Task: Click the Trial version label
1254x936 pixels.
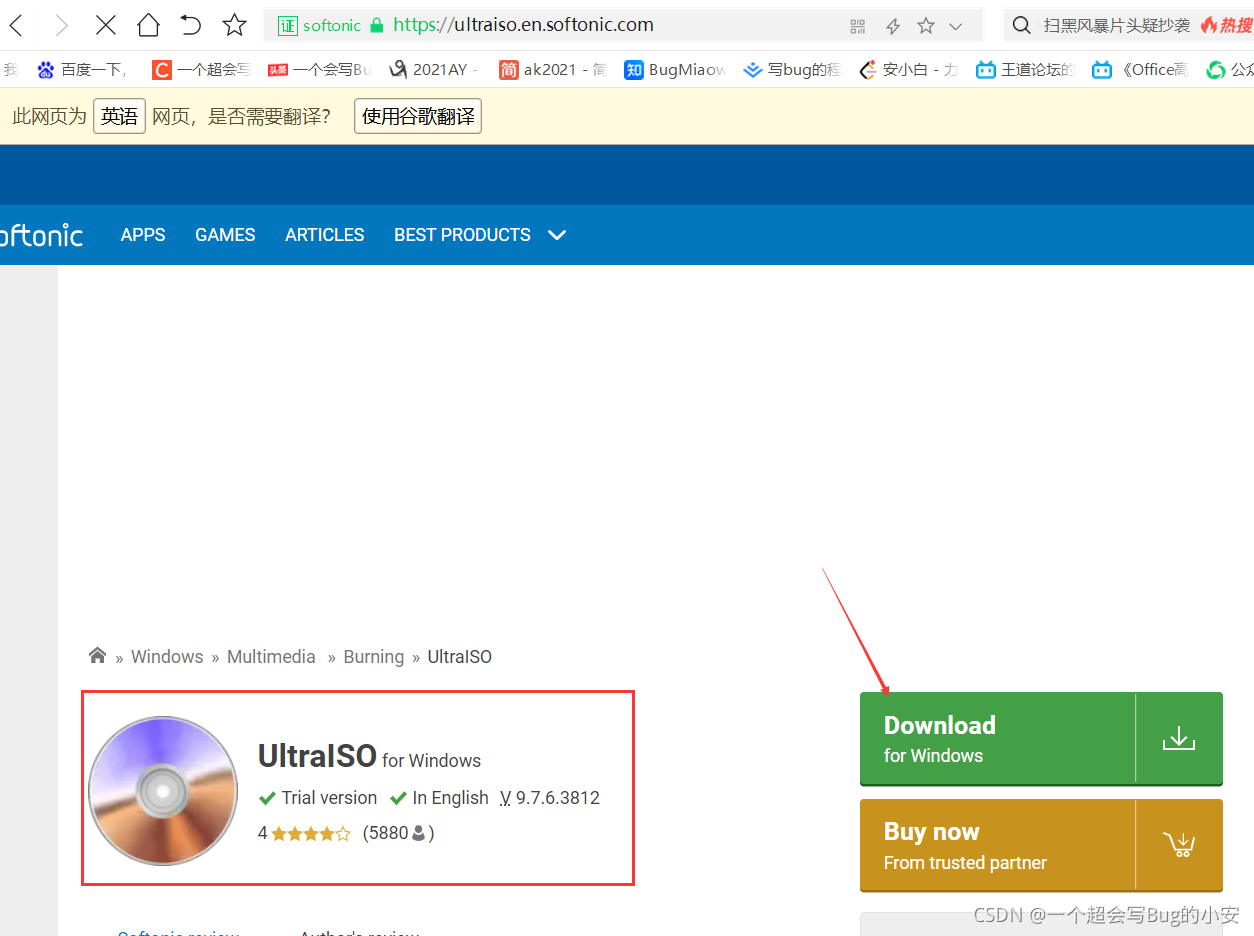Action: click(318, 798)
